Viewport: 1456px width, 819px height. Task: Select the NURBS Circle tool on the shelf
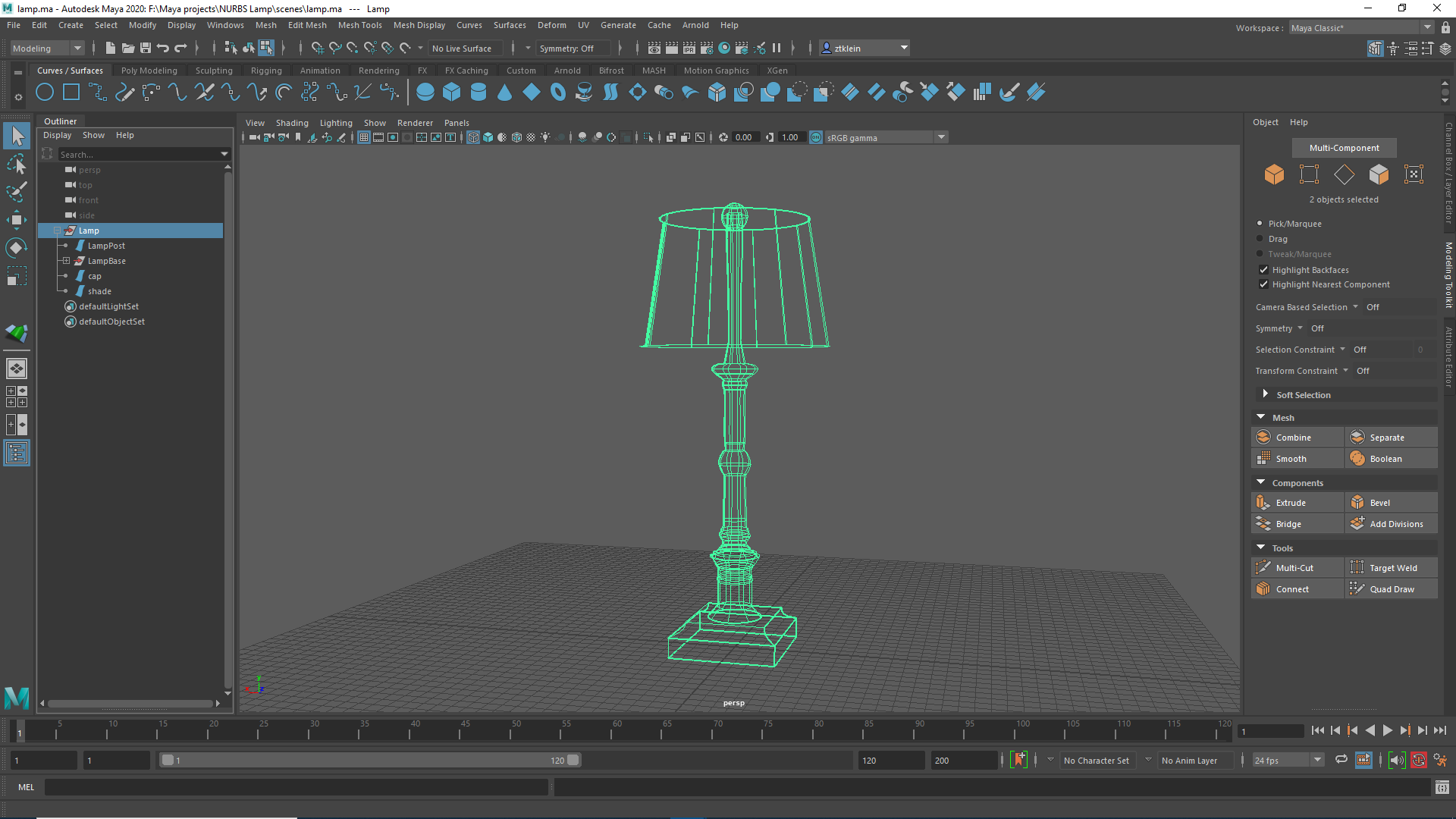(x=45, y=92)
